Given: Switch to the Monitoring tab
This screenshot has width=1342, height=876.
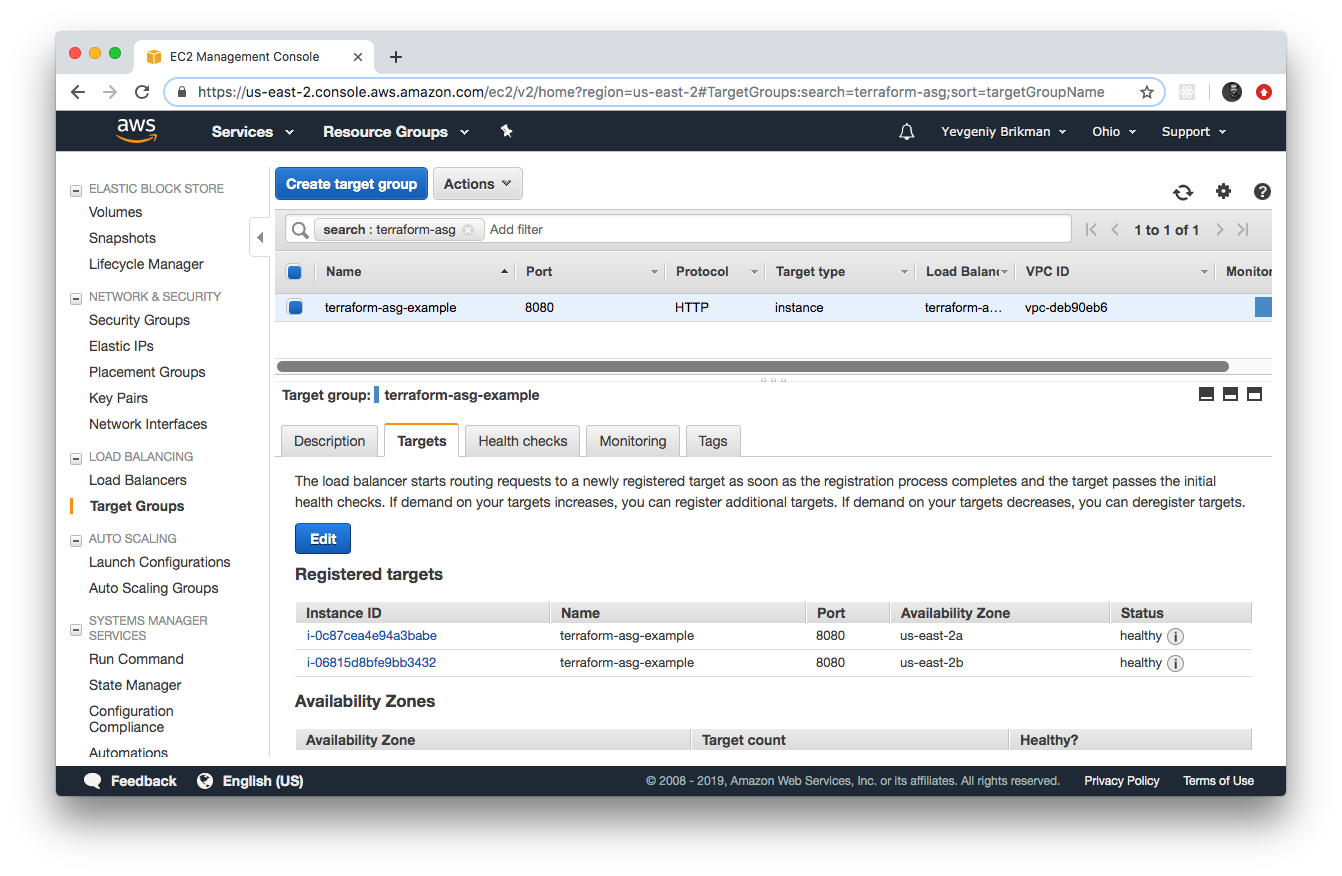Looking at the screenshot, I should pyautogui.click(x=632, y=441).
